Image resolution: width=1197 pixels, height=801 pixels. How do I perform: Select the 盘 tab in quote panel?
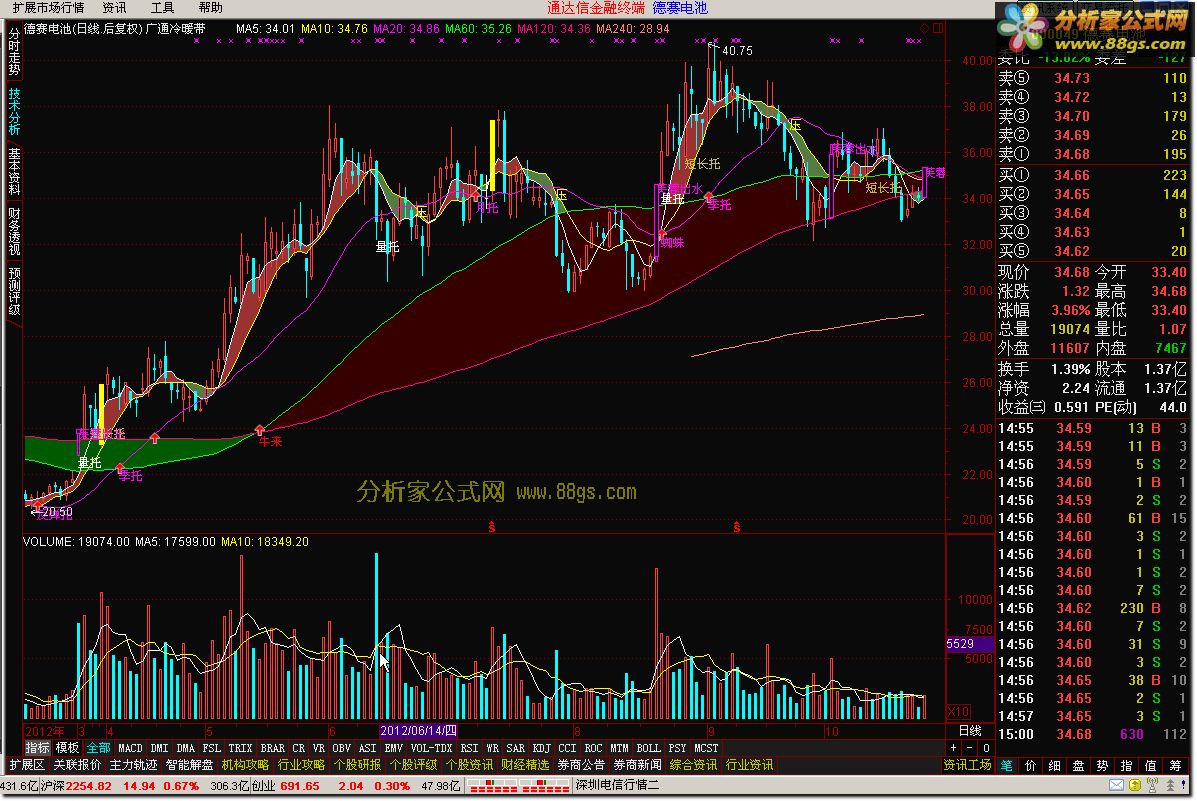click(x=1079, y=765)
